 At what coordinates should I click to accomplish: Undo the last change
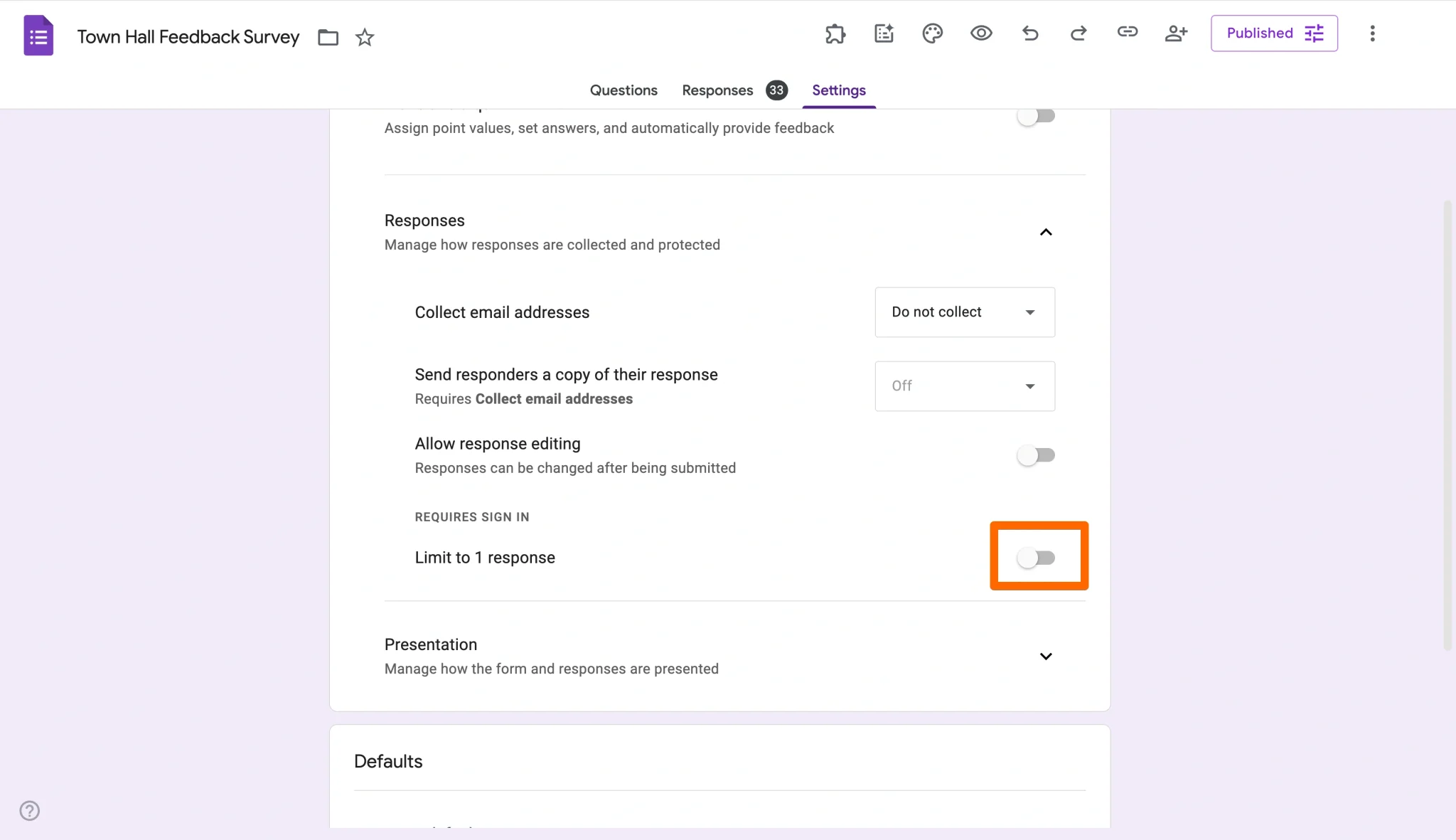click(x=1030, y=33)
